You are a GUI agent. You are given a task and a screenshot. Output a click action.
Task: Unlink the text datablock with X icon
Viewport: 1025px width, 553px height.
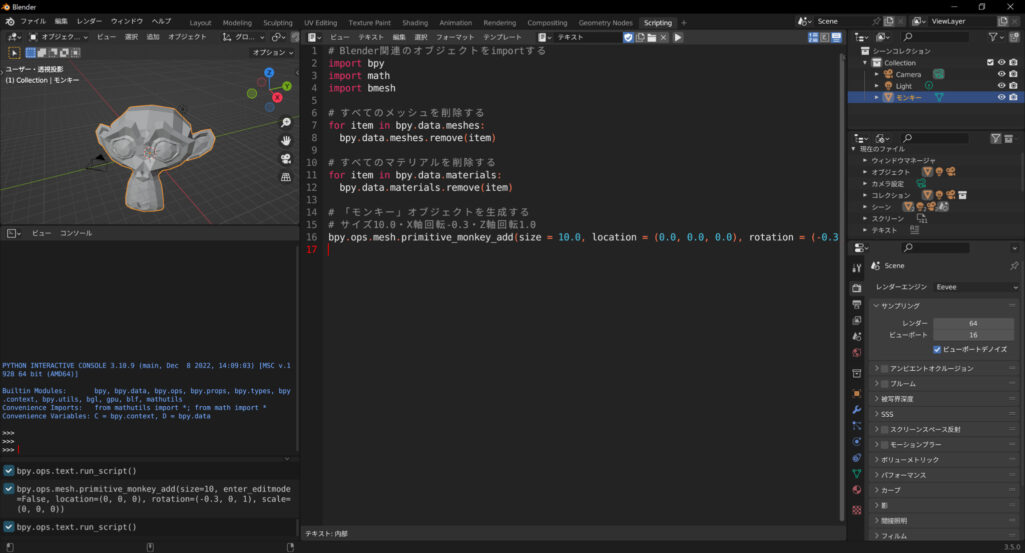coord(664,37)
